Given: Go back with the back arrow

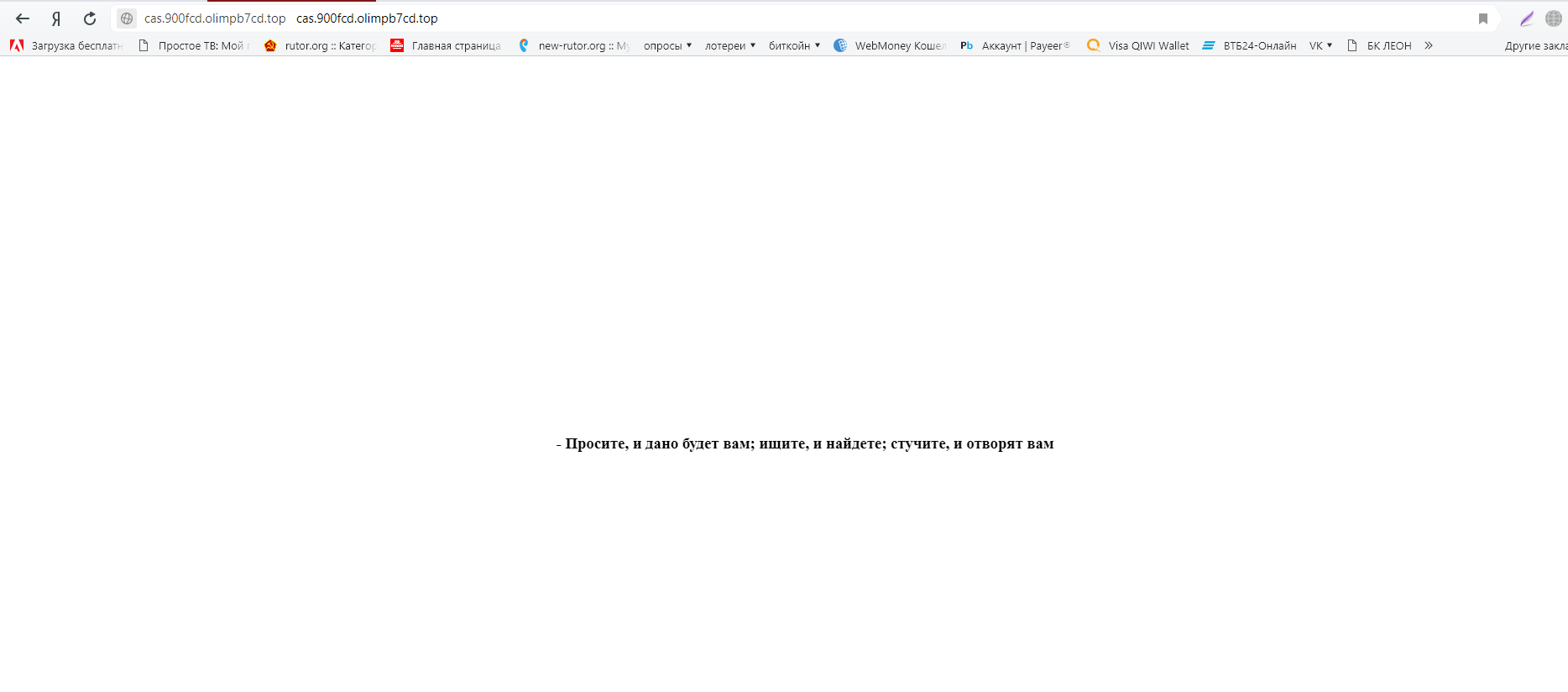Looking at the screenshot, I should (23, 18).
